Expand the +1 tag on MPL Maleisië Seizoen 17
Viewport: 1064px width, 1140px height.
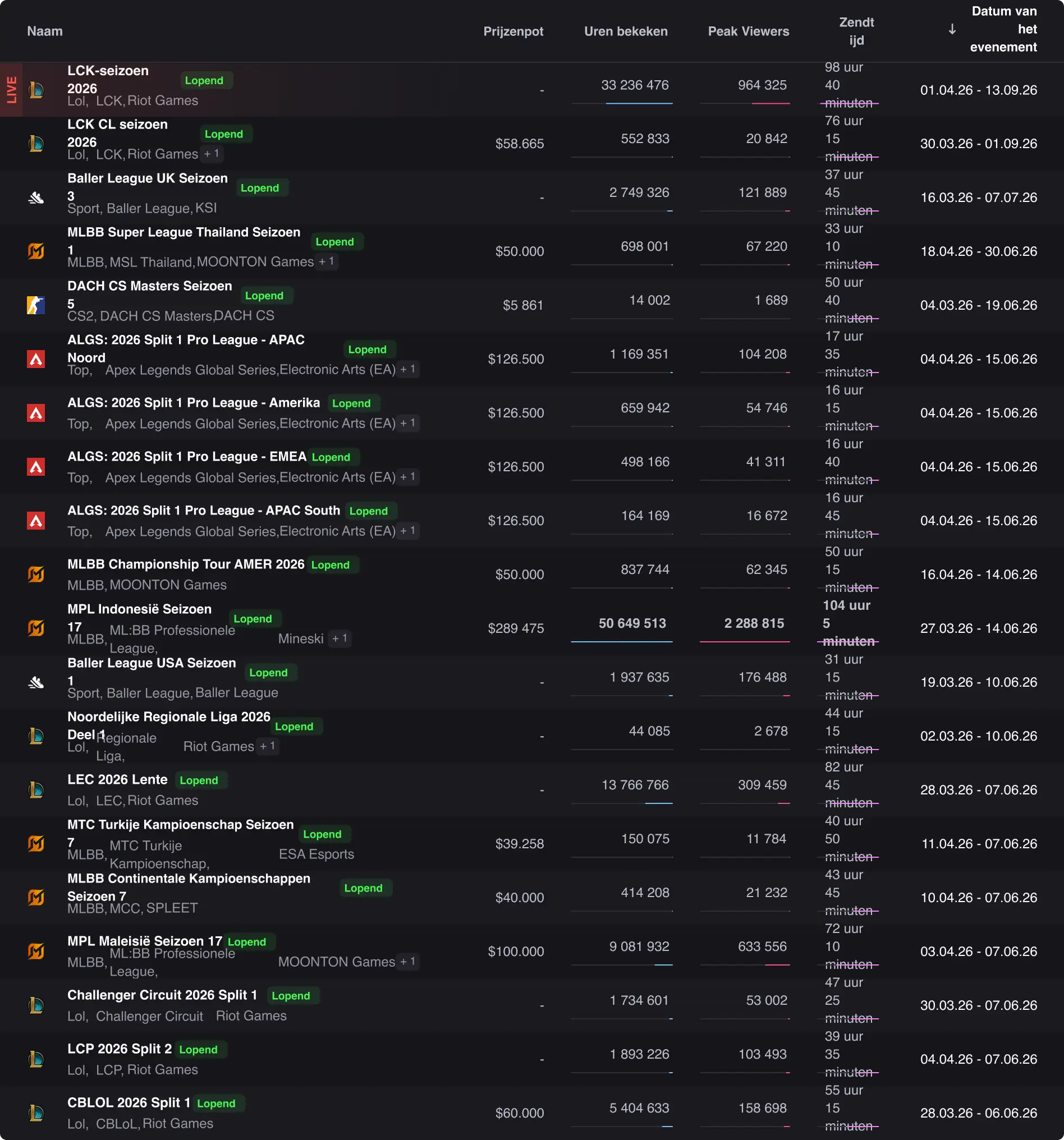click(408, 962)
